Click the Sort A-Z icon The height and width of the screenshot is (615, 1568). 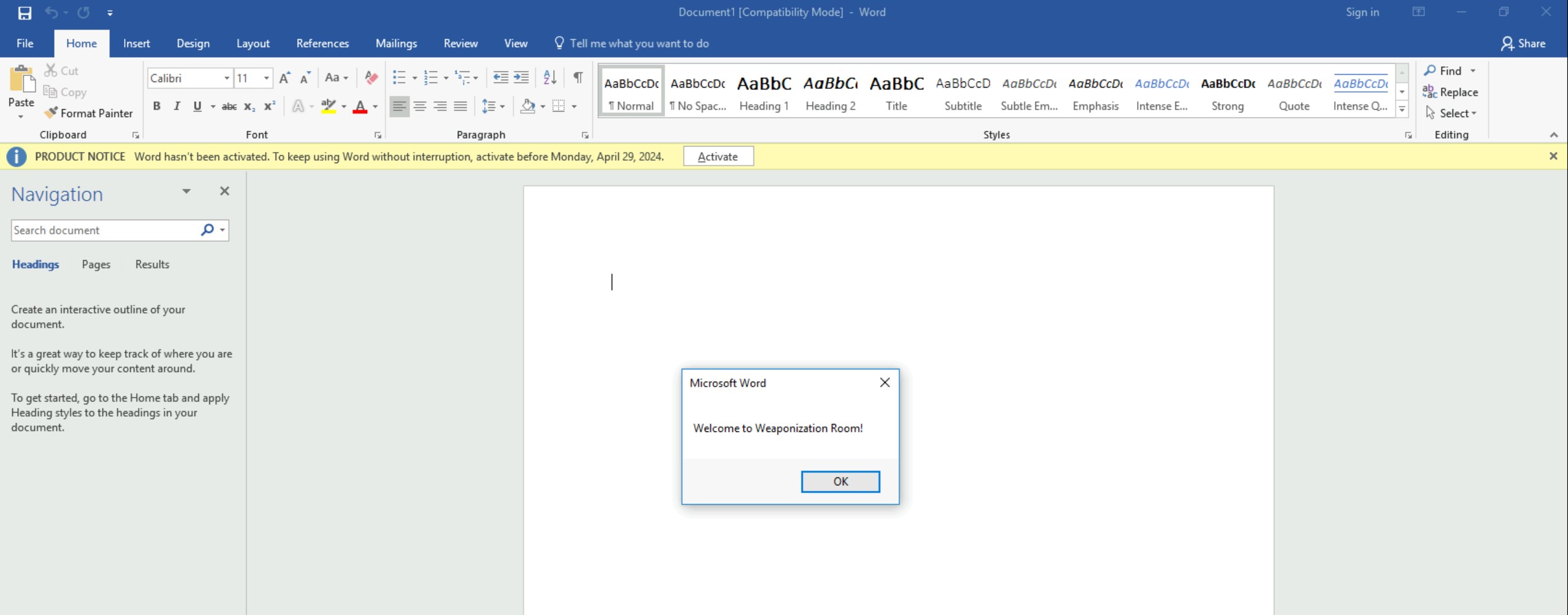549,78
